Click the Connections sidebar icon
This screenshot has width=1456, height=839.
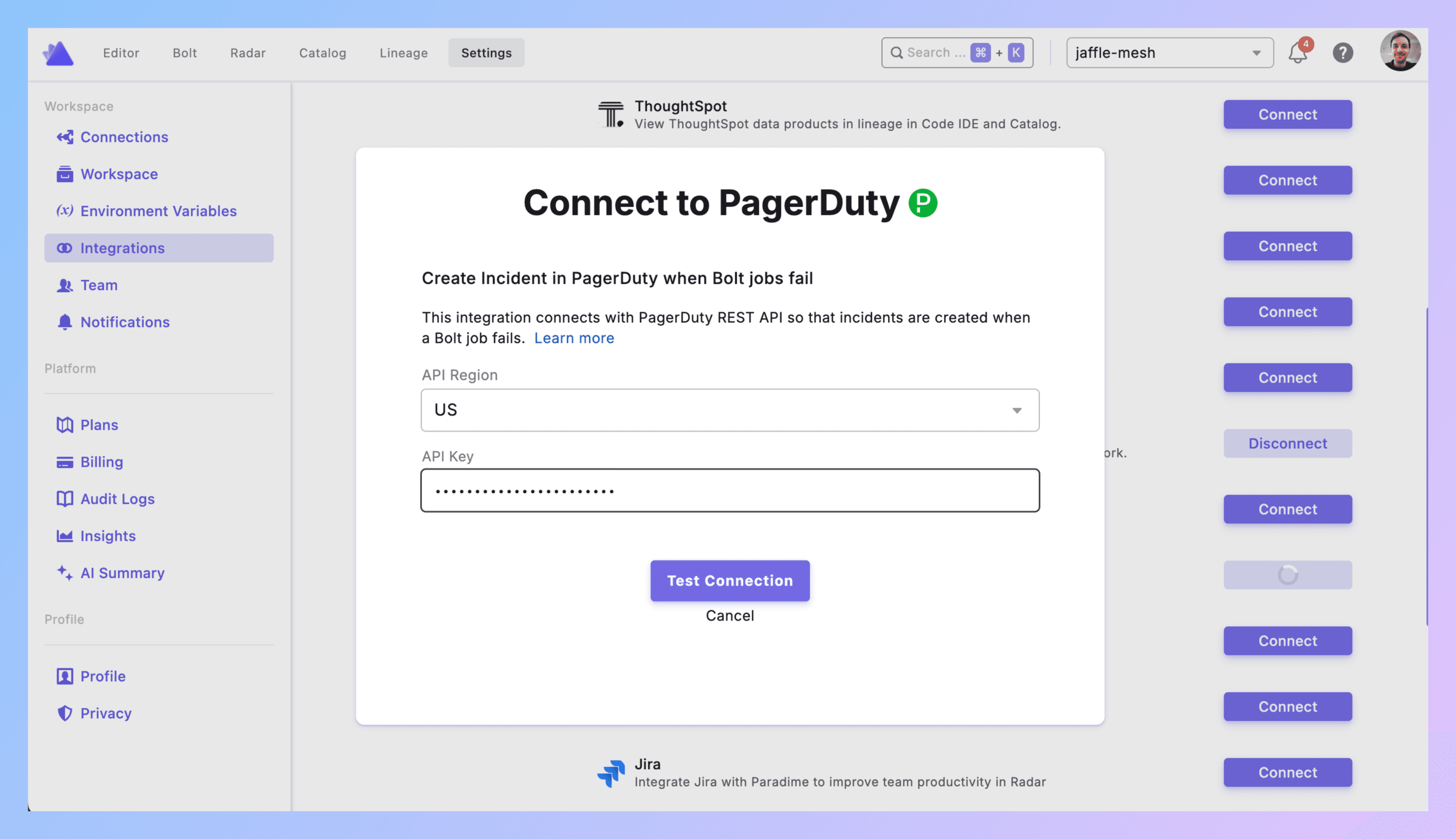pyautogui.click(x=65, y=137)
